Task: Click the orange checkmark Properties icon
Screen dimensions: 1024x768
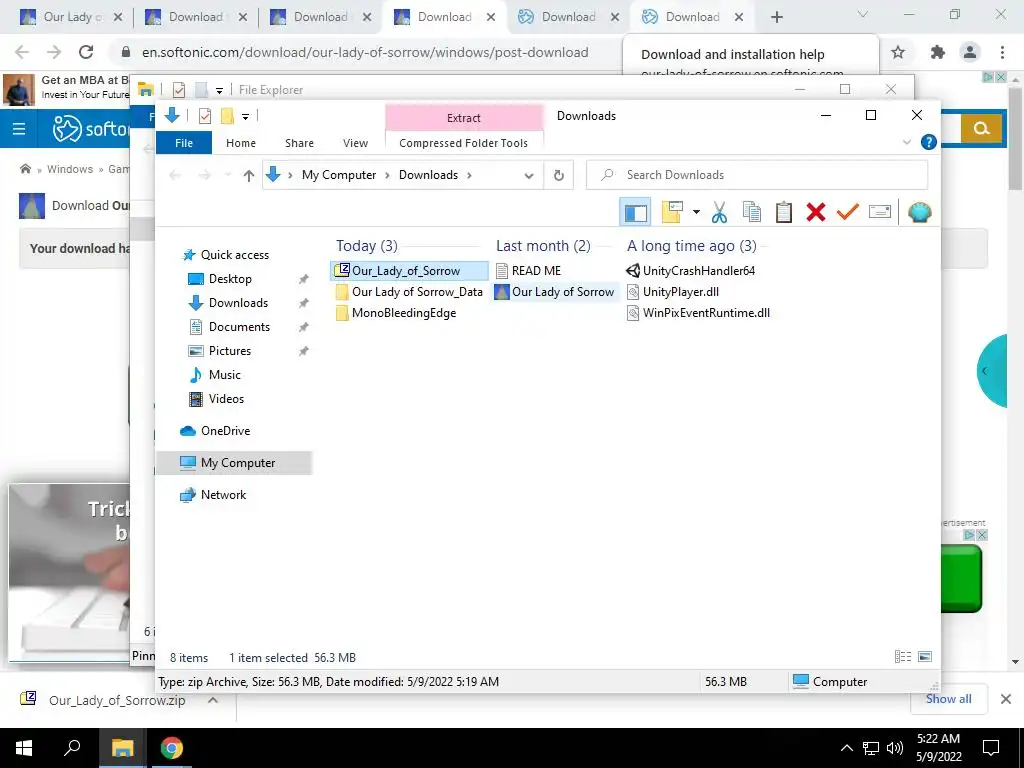Action: click(848, 212)
